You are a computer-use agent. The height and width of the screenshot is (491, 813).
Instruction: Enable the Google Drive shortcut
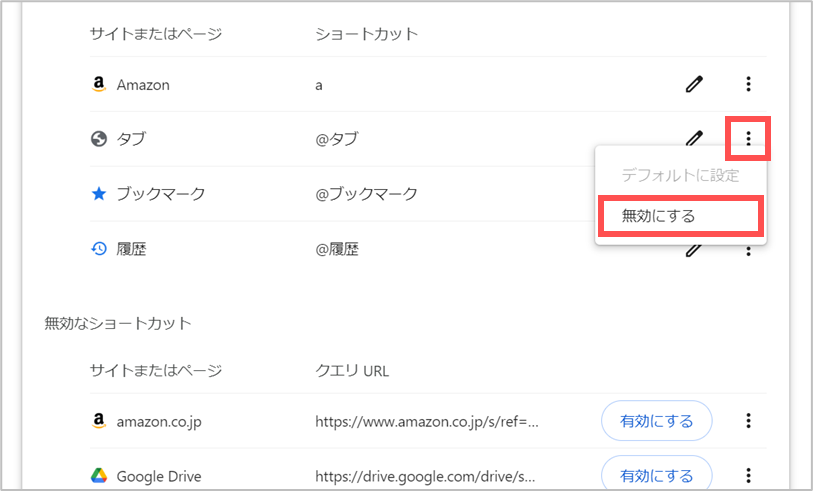pos(656,474)
